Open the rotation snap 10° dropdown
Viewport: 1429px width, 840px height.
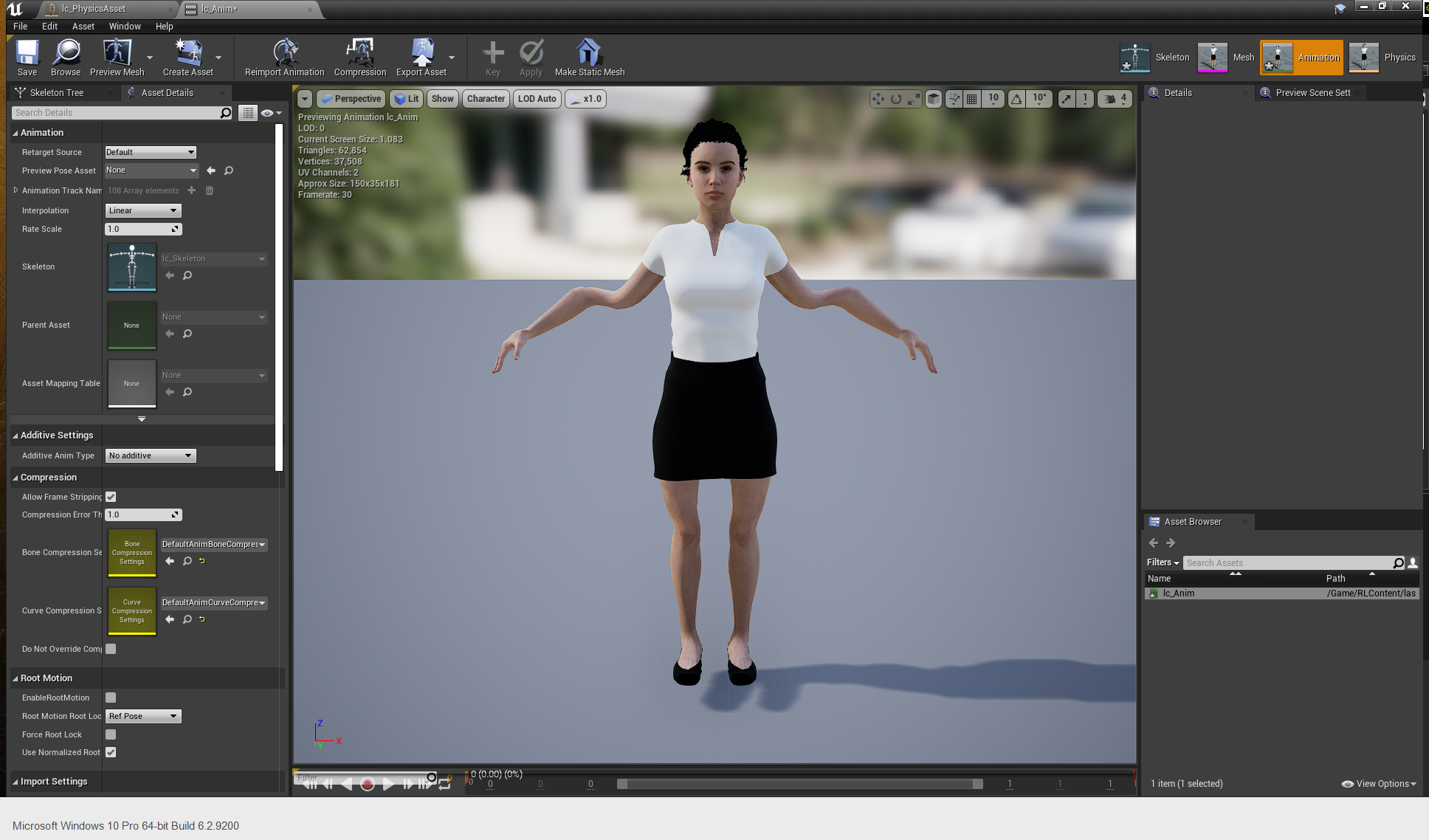pos(1039,99)
